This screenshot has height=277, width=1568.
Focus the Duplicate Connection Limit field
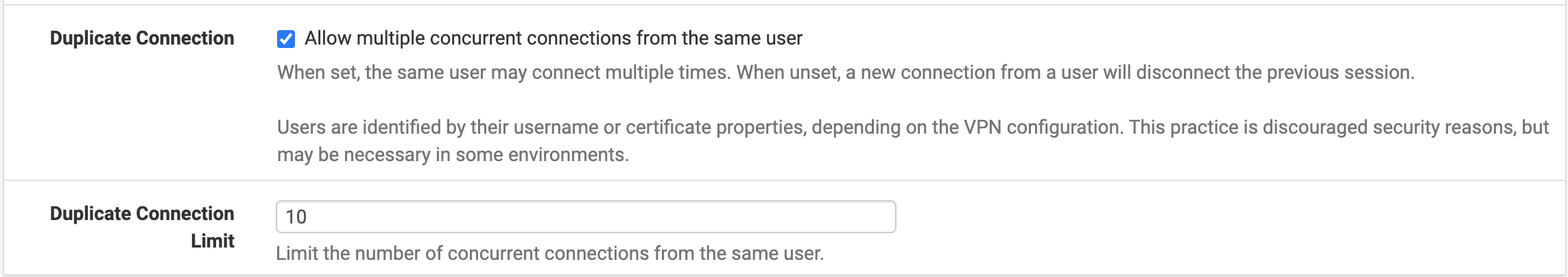585,217
